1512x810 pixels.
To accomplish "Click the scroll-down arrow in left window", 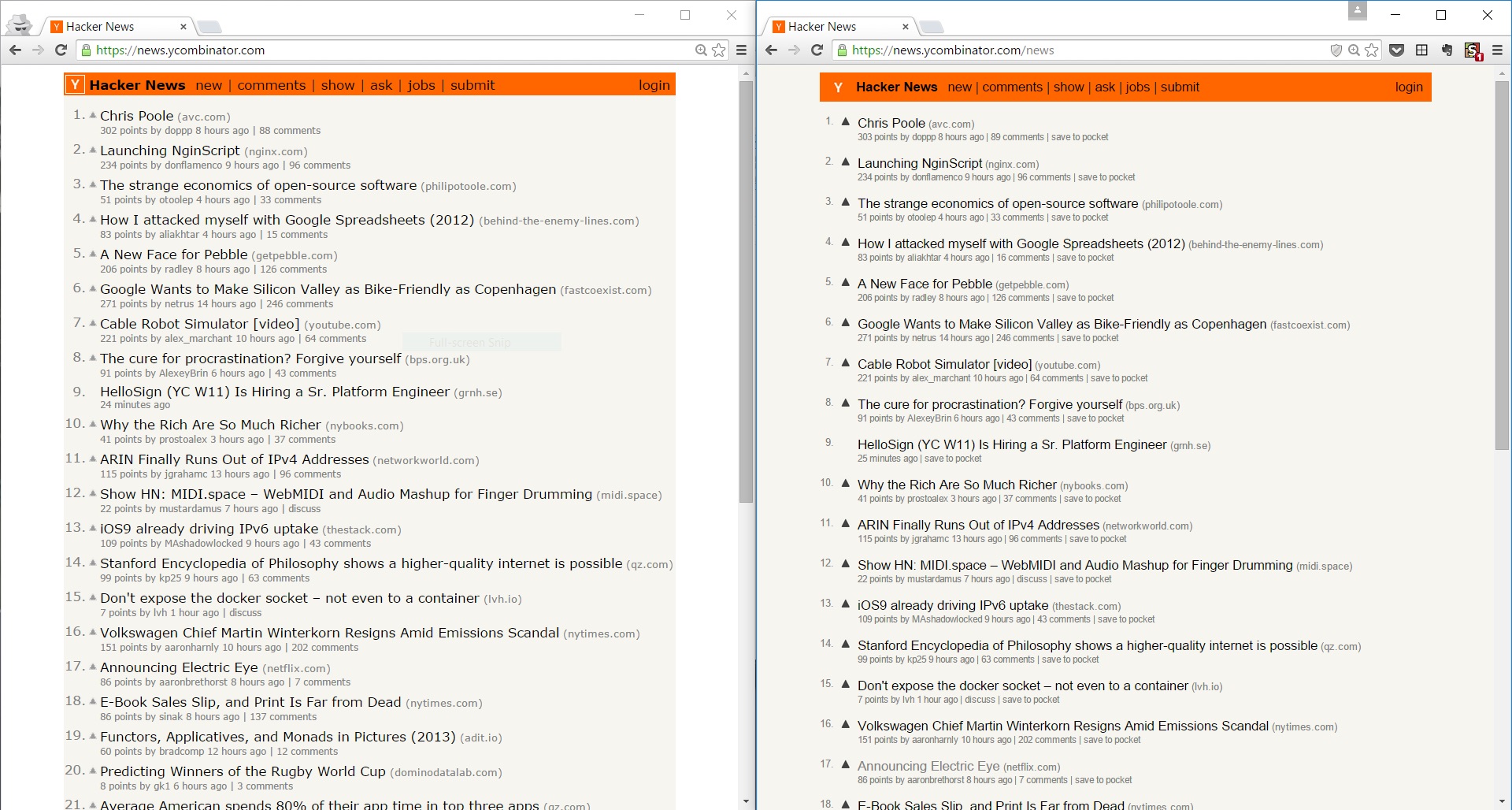I will click(746, 802).
